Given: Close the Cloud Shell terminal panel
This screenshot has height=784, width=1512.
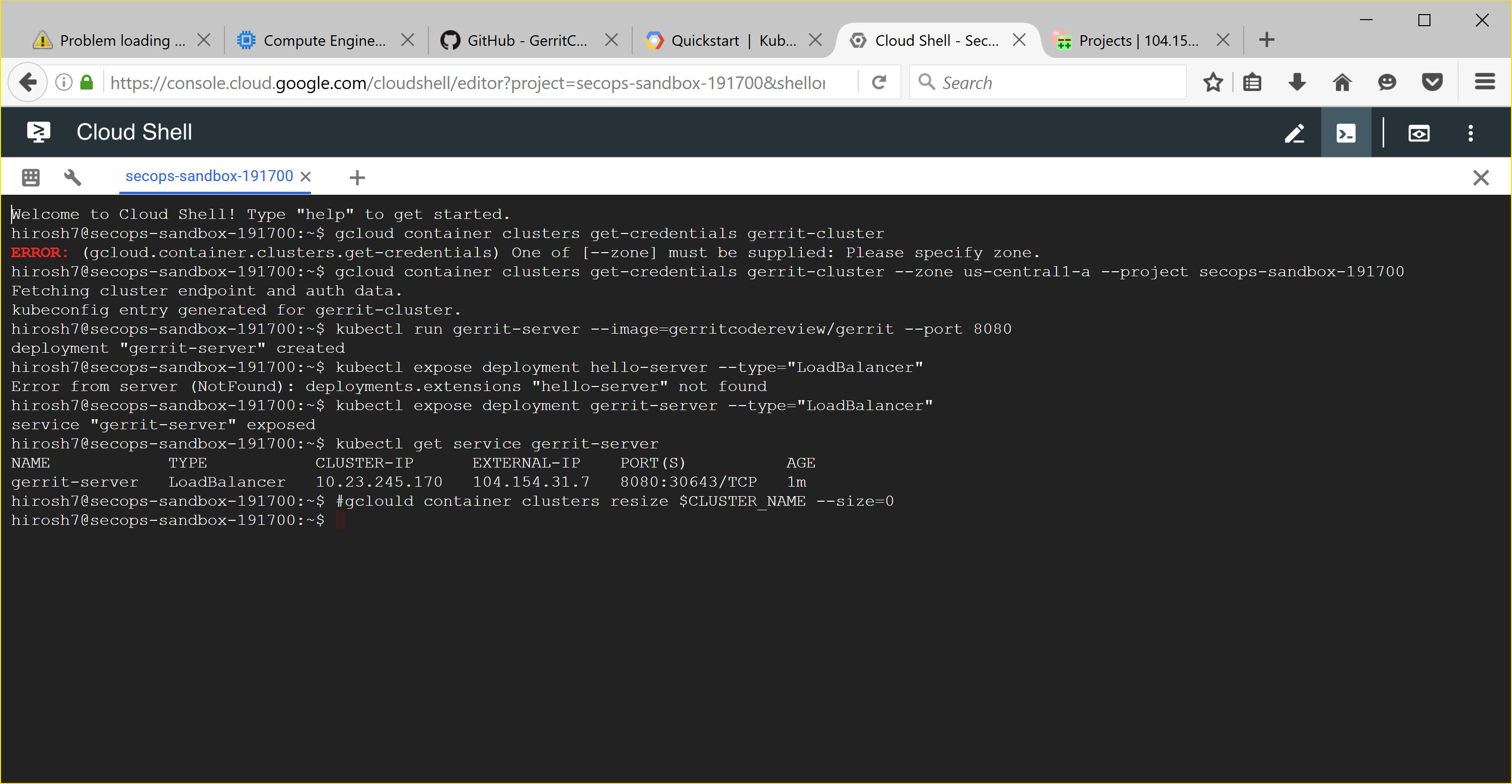Looking at the screenshot, I should pos(1481,177).
